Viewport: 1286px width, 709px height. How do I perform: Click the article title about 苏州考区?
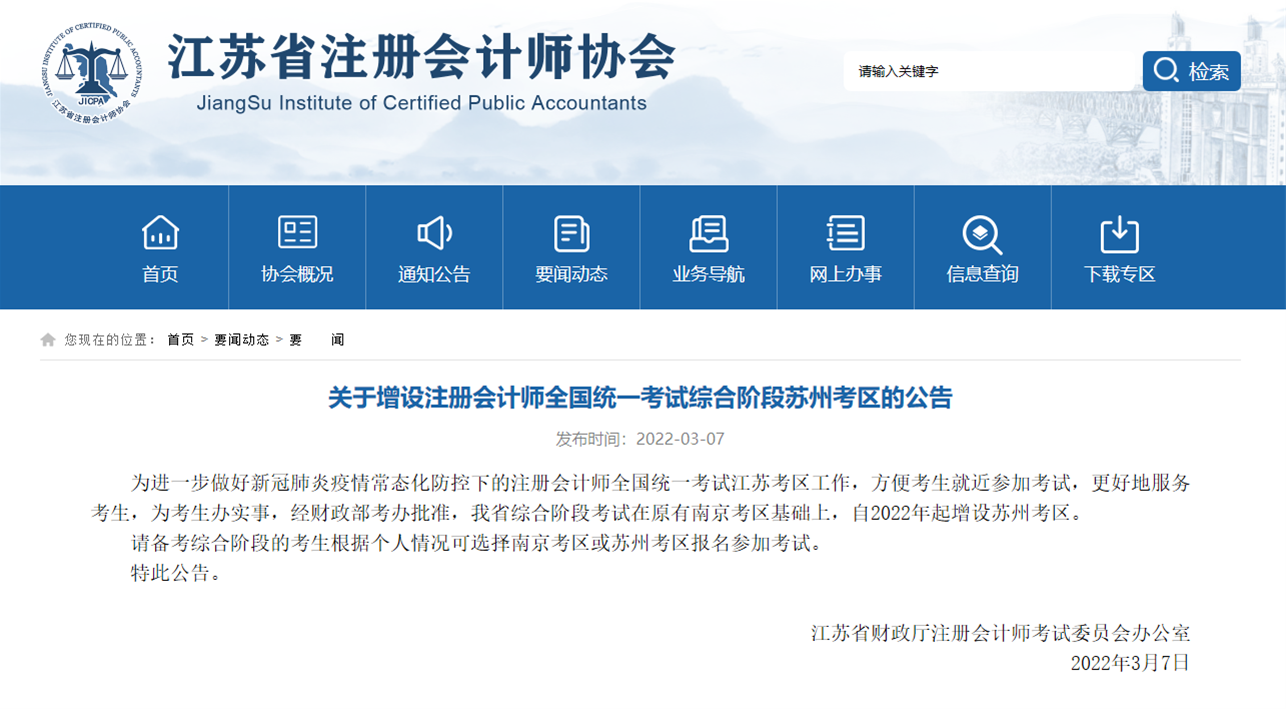[x=640, y=398]
